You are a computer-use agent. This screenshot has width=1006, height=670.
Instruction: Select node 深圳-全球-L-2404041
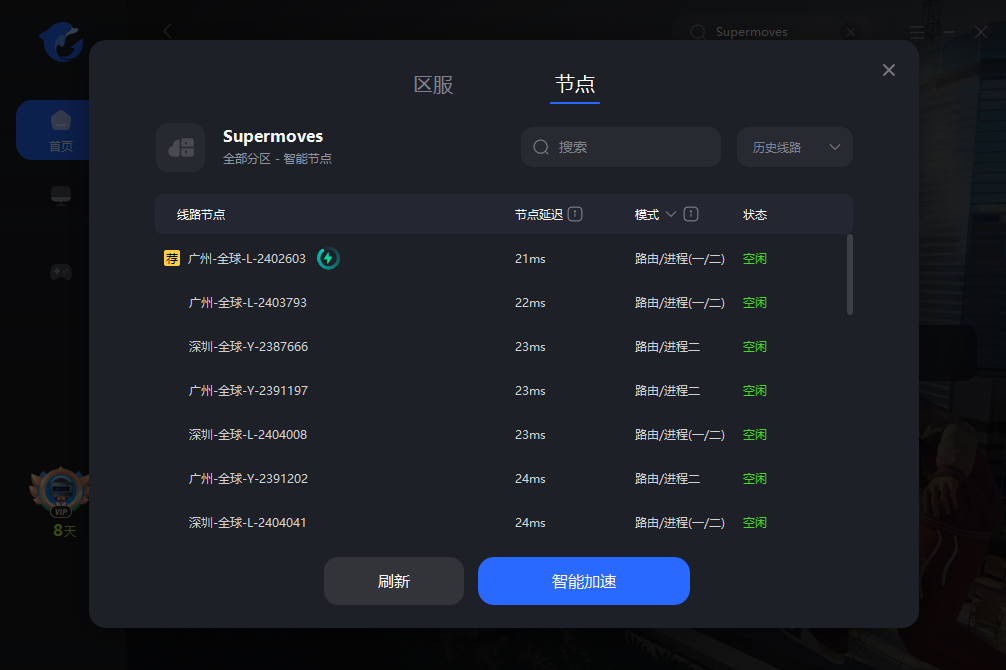503,522
